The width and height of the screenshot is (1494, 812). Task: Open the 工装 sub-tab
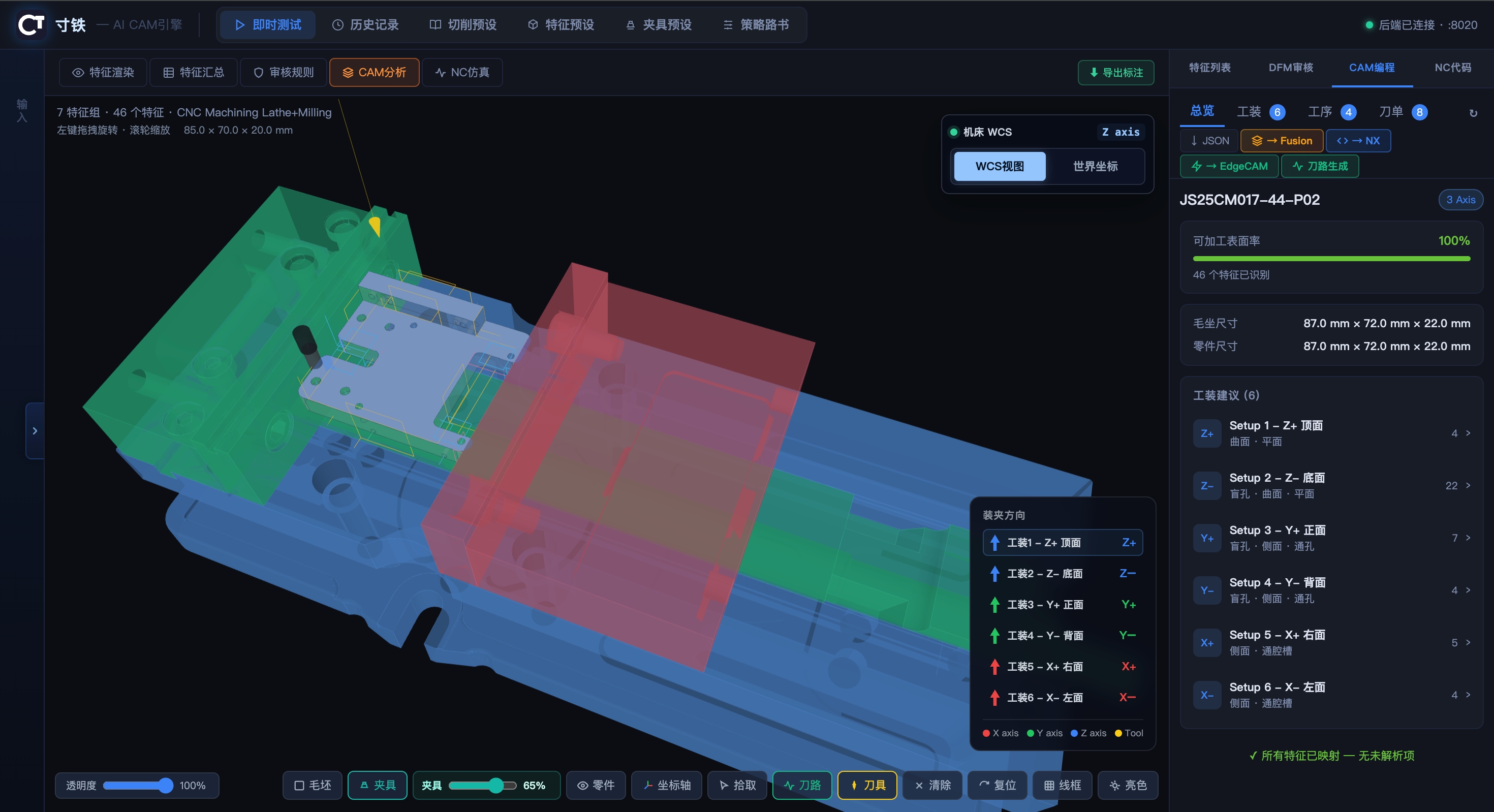[x=1261, y=112]
